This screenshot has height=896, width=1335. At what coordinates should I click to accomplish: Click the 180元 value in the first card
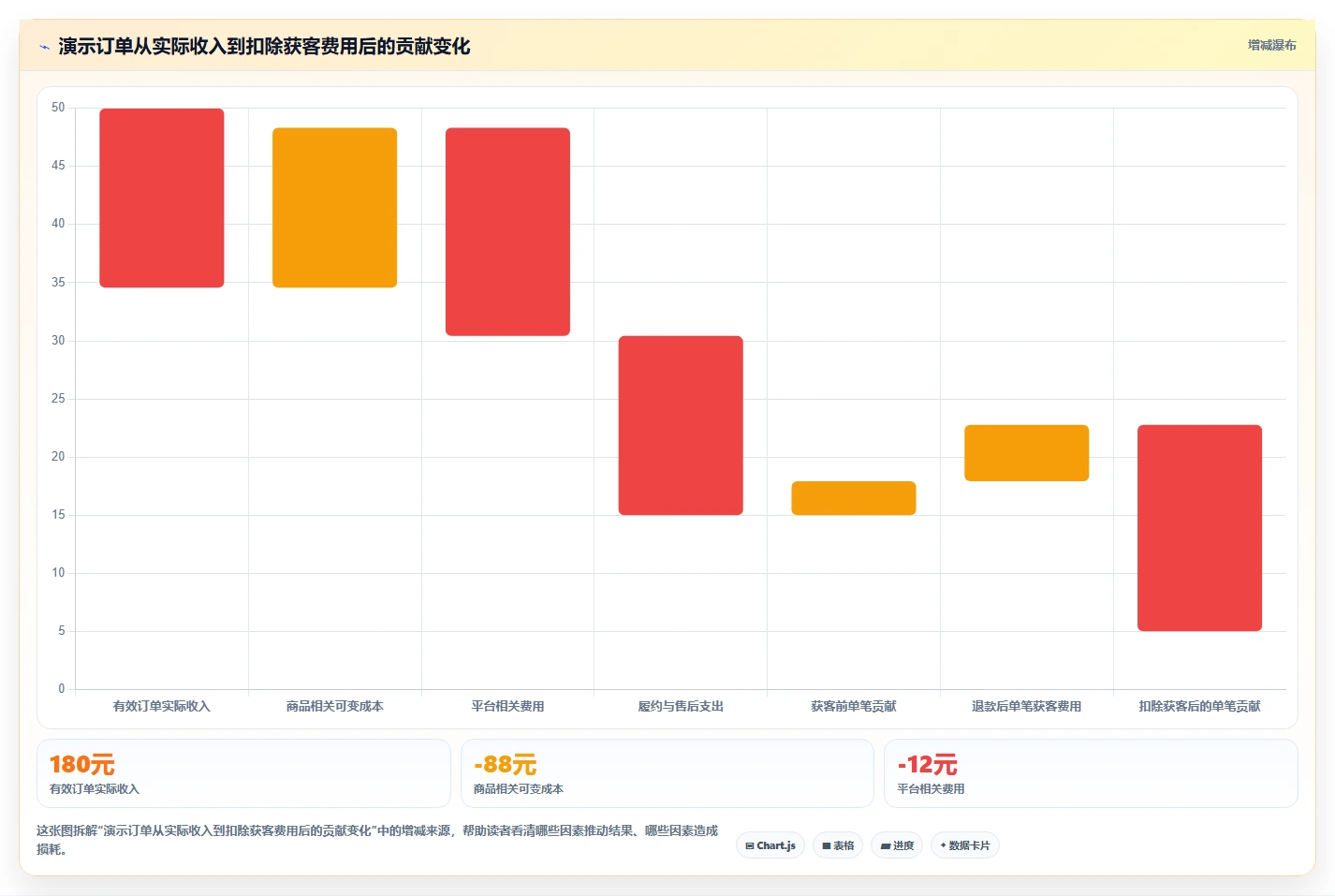(82, 765)
